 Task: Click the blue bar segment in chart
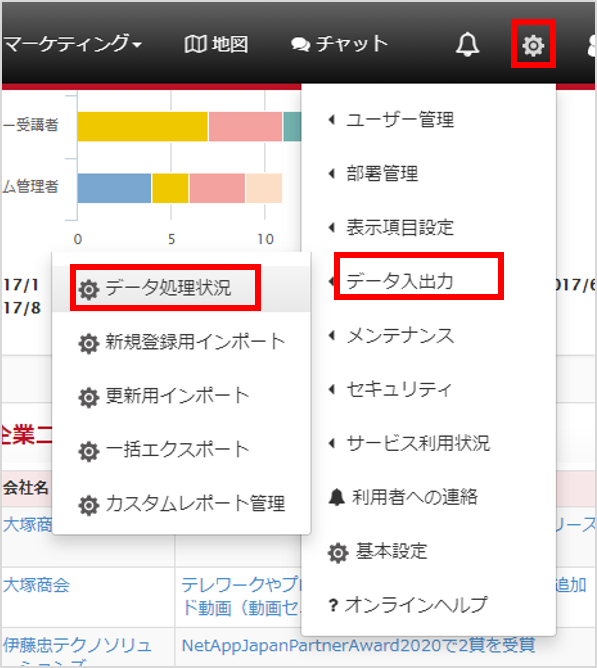coord(114,188)
